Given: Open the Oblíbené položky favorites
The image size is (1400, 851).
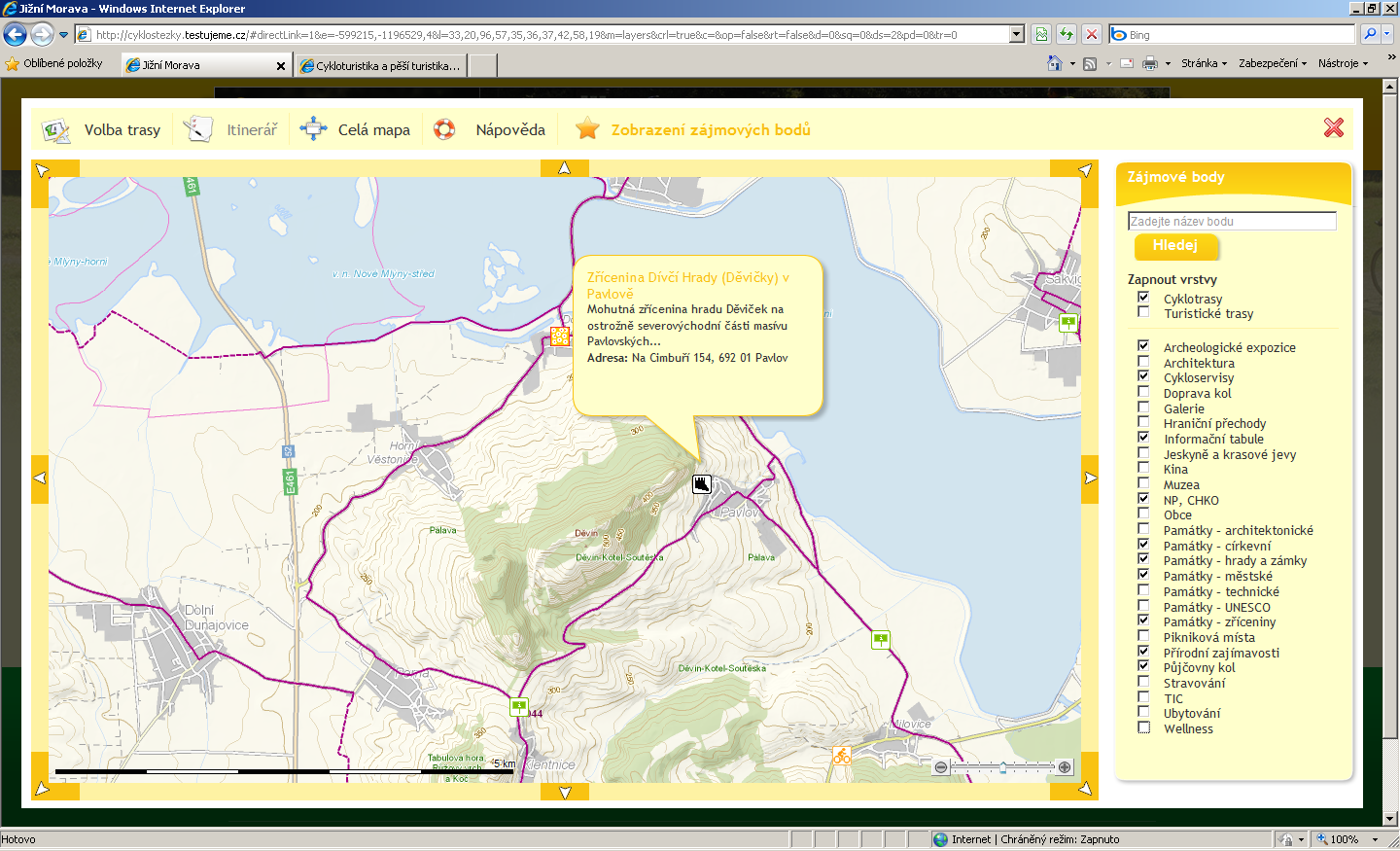Looking at the screenshot, I should [x=54, y=63].
